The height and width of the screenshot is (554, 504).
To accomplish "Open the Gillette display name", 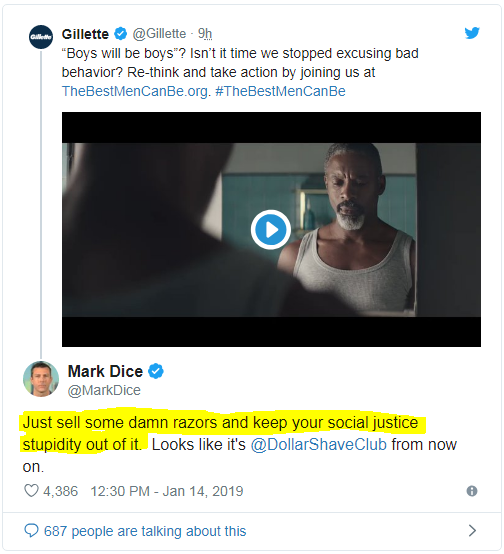I will coord(85,34).
